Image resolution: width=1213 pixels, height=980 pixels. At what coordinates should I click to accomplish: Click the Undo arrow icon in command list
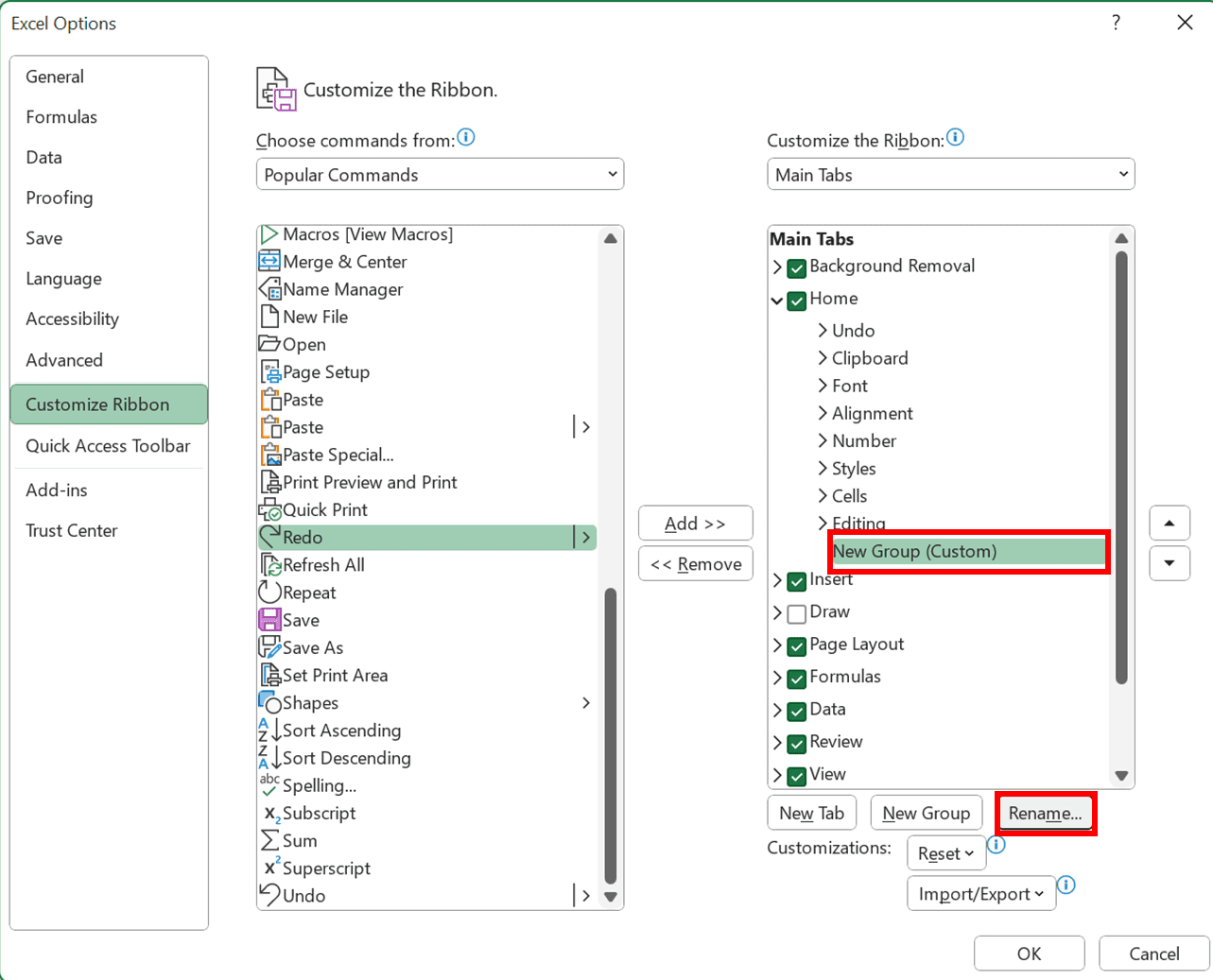(269, 894)
